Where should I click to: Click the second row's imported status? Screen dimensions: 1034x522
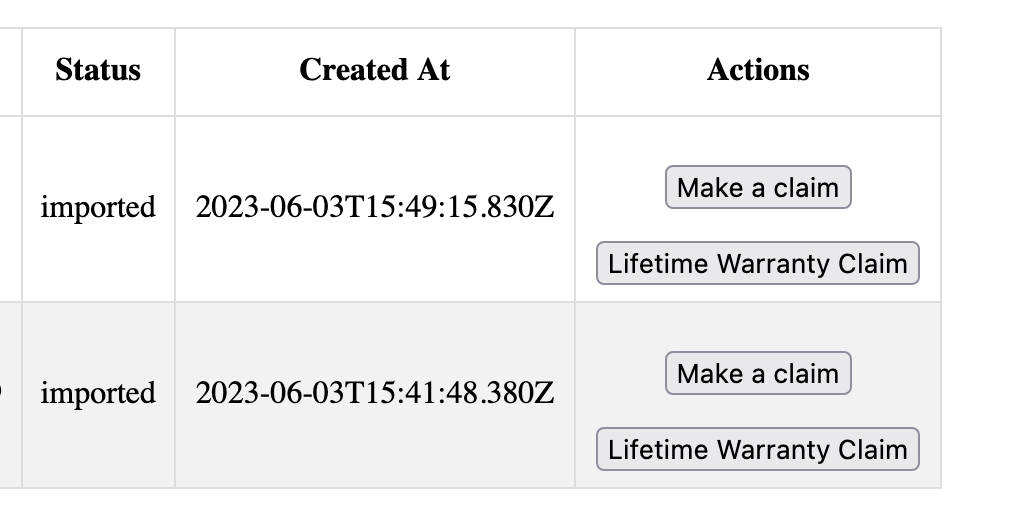[x=98, y=394]
